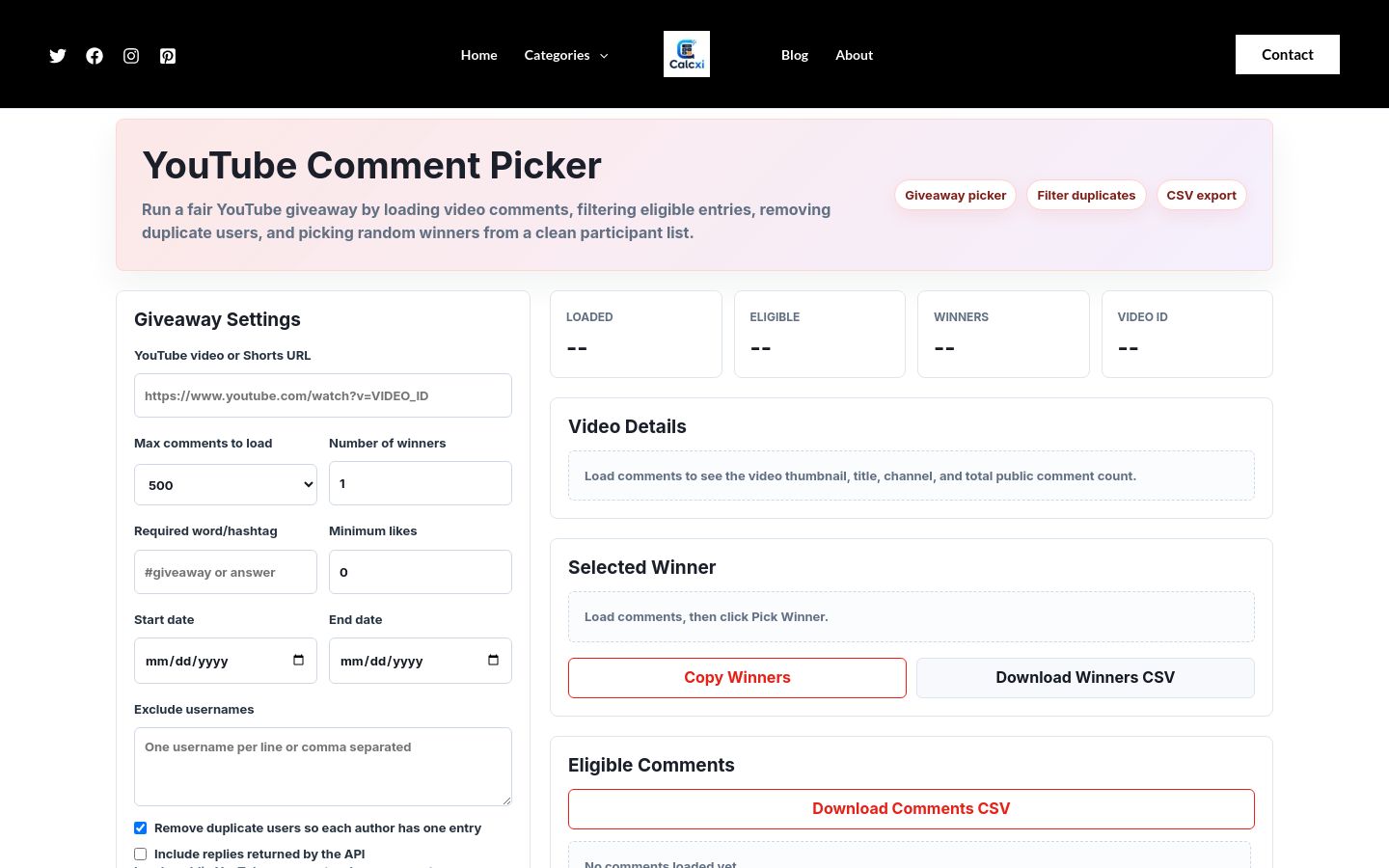Click the Filter duplicates tag

pos(1086,195)
